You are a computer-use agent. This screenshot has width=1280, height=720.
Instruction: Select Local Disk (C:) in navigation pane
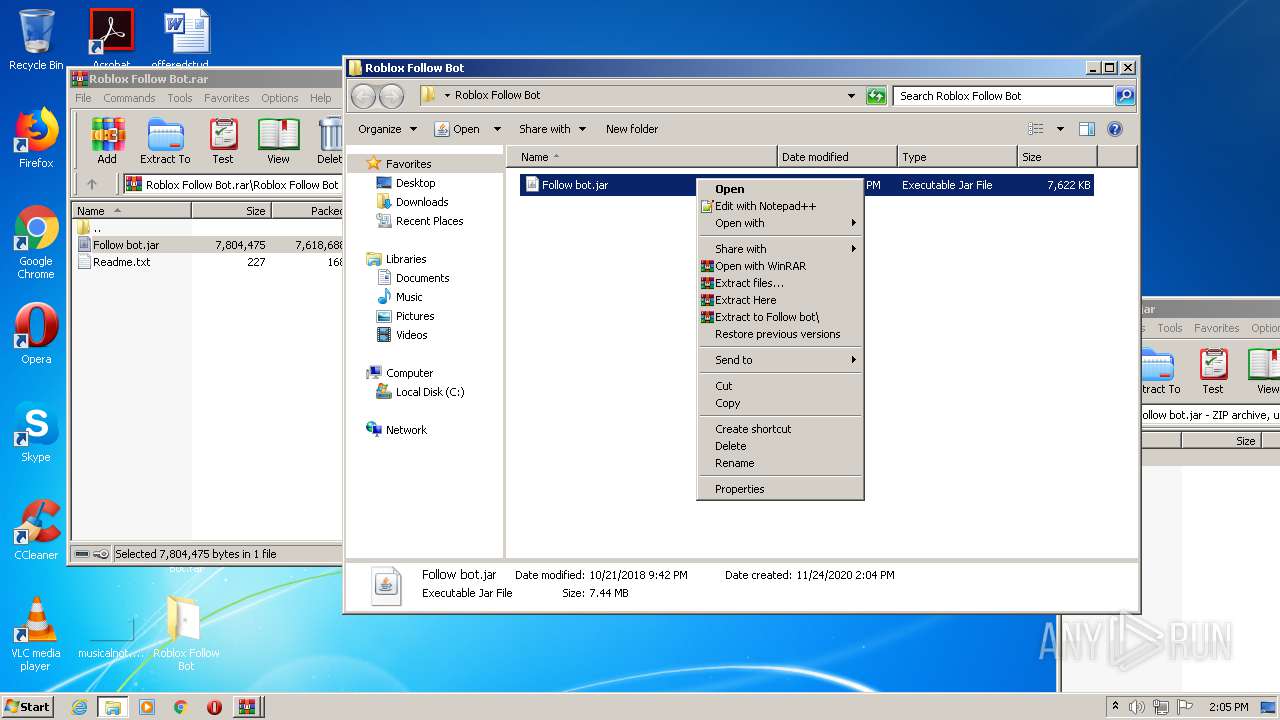[430, 392]
